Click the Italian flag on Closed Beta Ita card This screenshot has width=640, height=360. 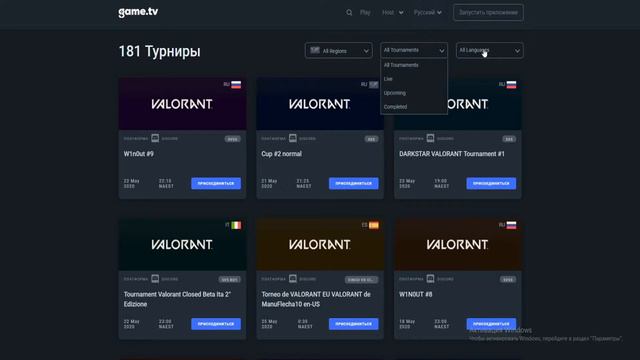236,225
